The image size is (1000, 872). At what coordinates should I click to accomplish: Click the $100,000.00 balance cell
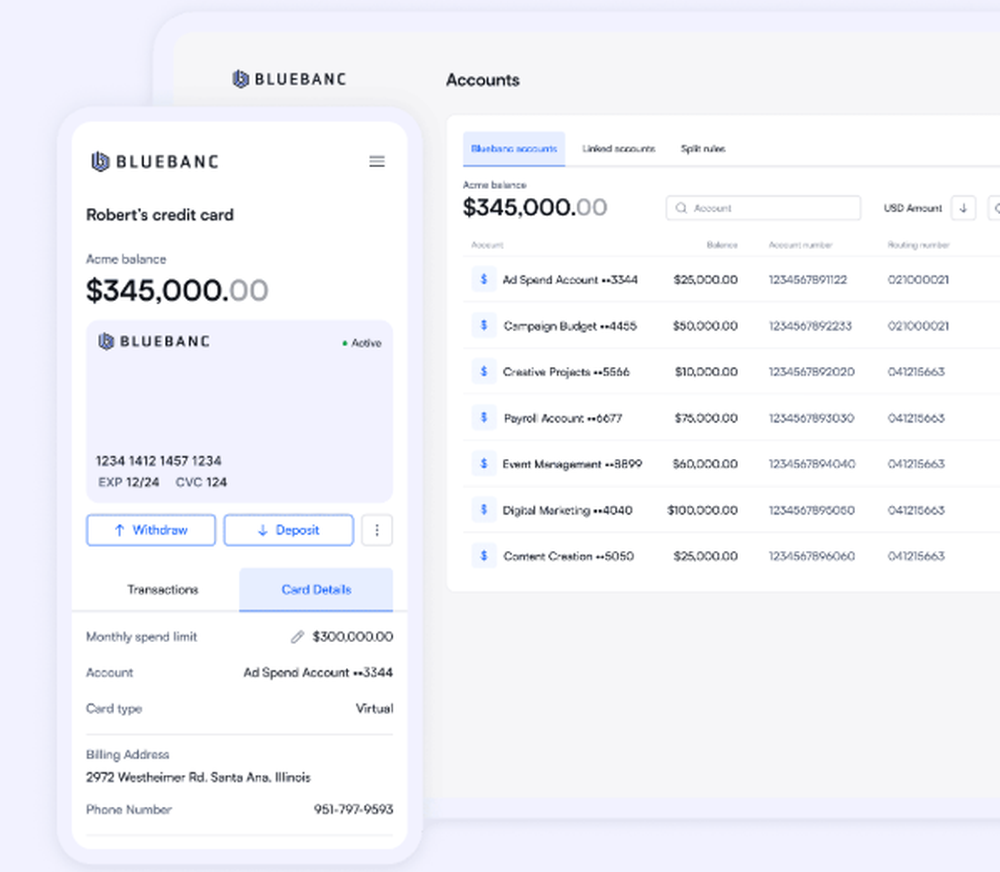702,510
